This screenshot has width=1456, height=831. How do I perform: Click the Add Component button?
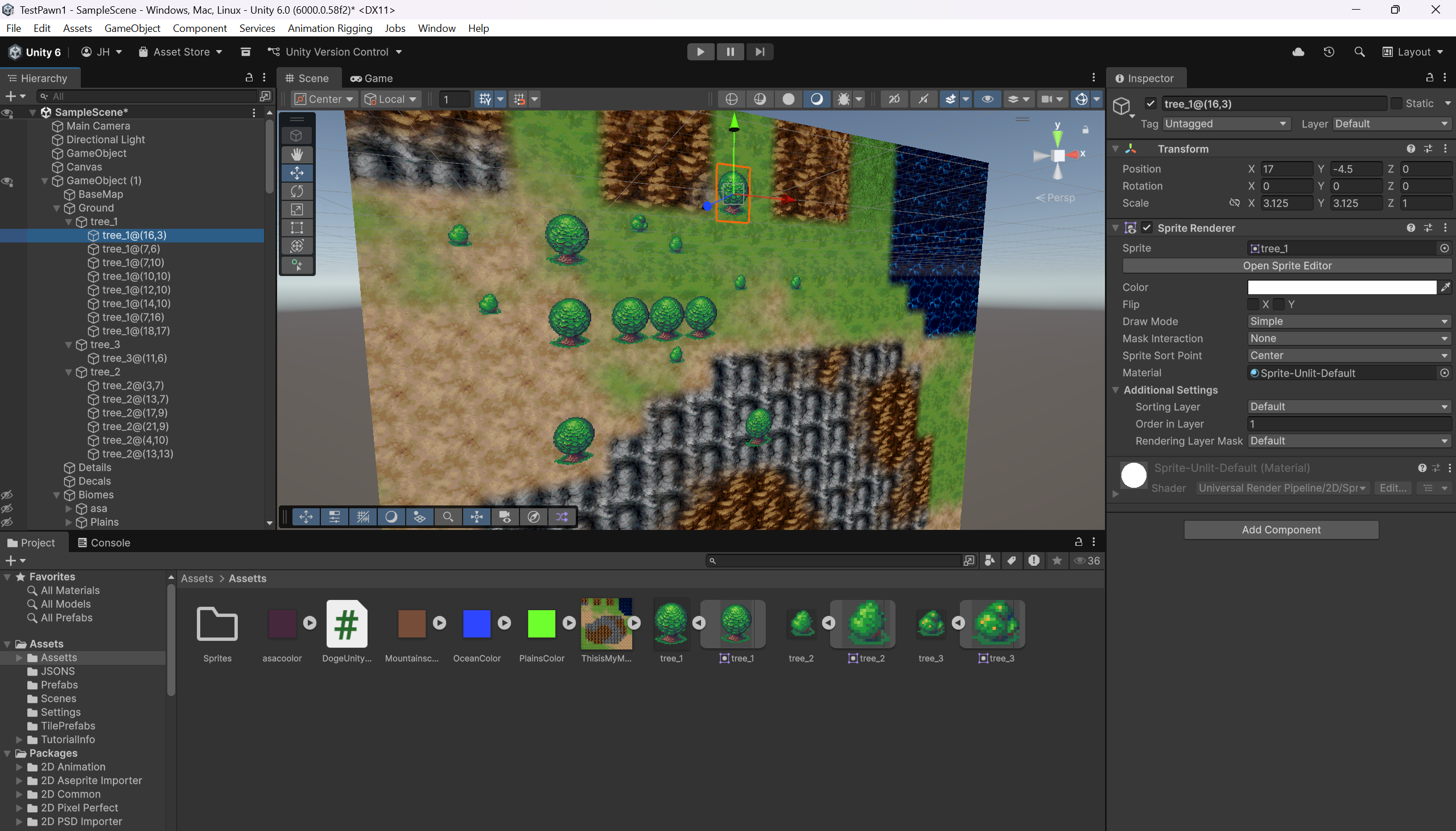[1281, 530]
